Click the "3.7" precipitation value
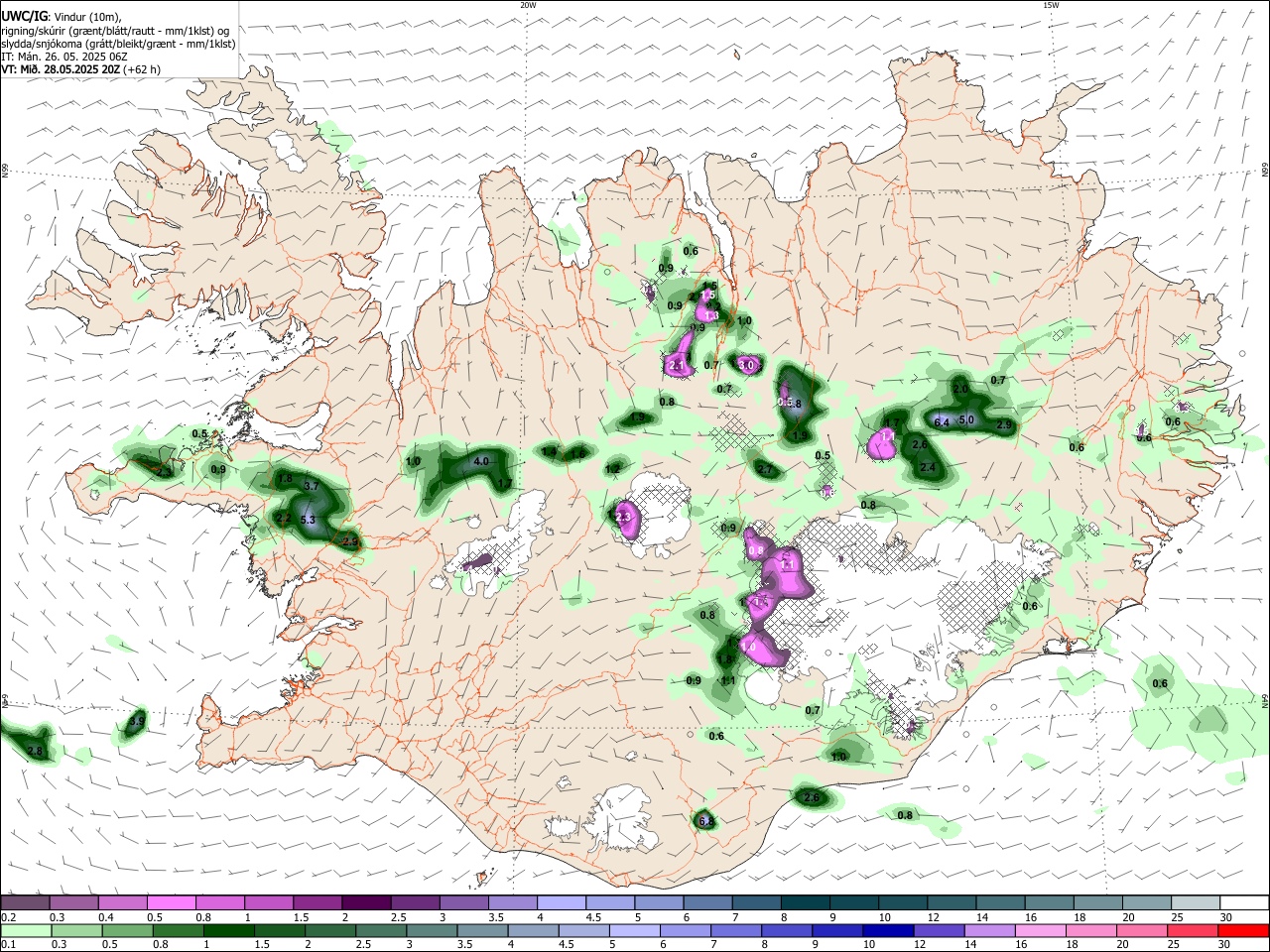 click(311, 486)
